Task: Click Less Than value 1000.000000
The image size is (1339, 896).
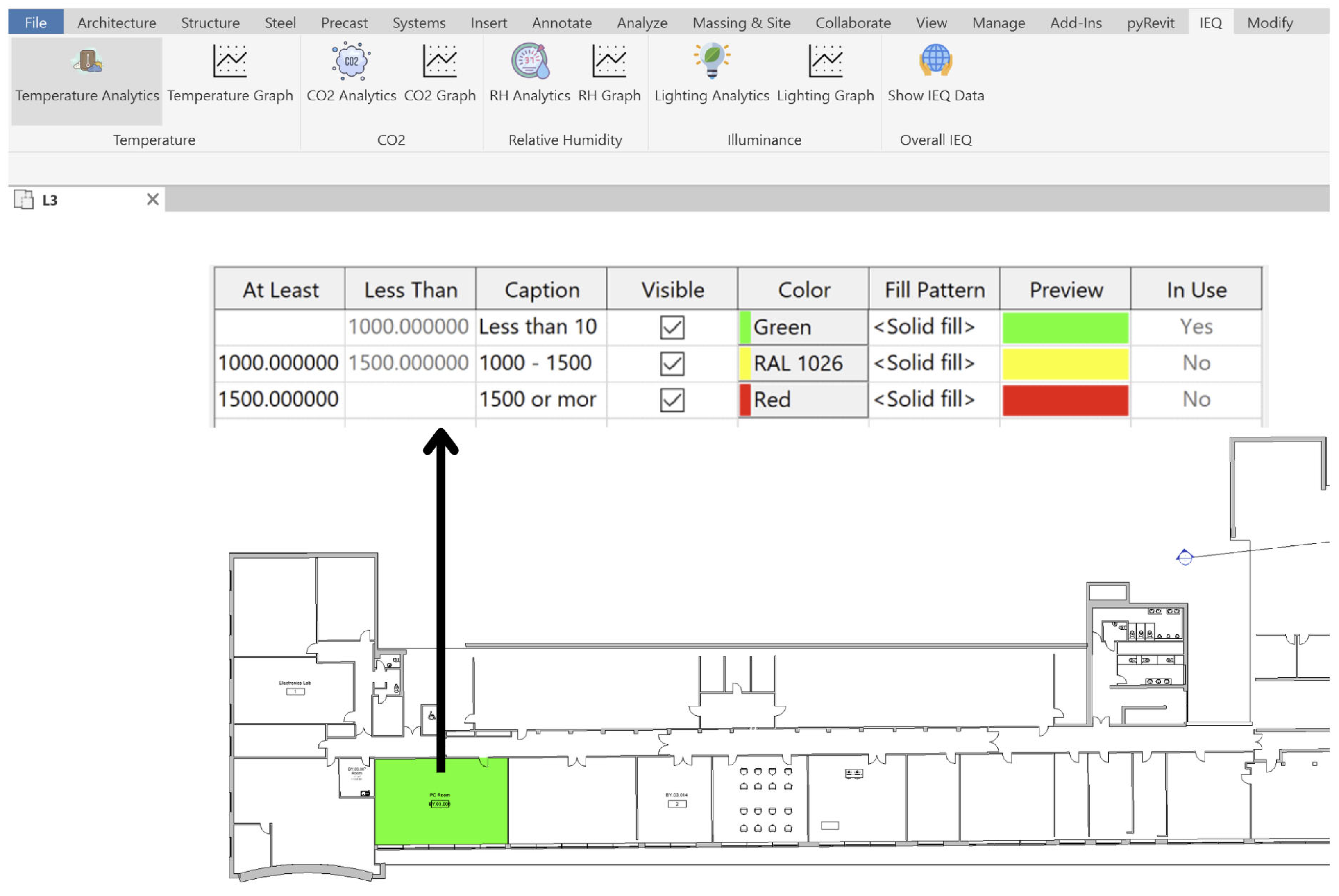Action: (x=409, y=327)
